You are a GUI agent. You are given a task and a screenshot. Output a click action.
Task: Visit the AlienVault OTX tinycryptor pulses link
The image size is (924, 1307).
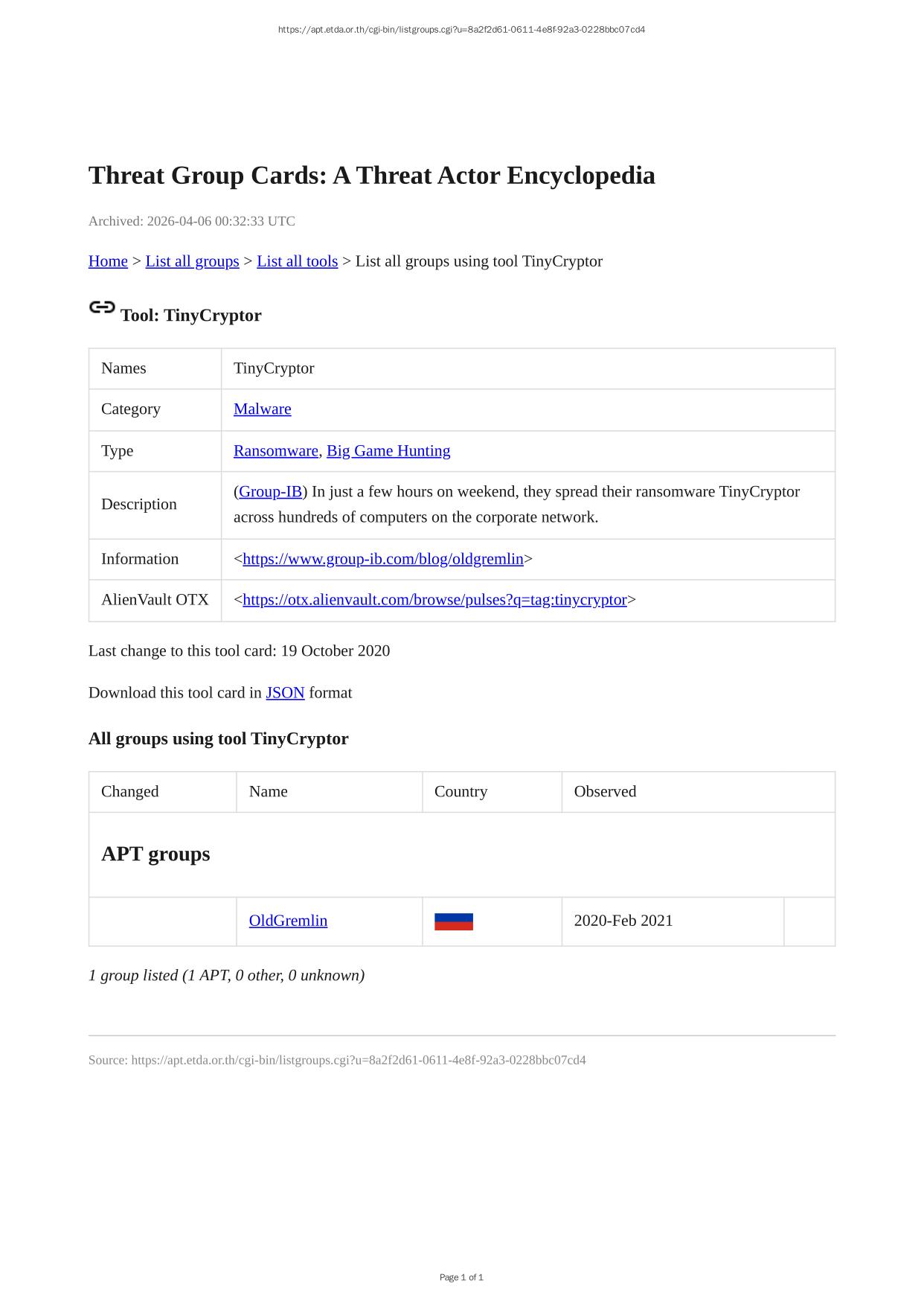(x=434, y=600)
